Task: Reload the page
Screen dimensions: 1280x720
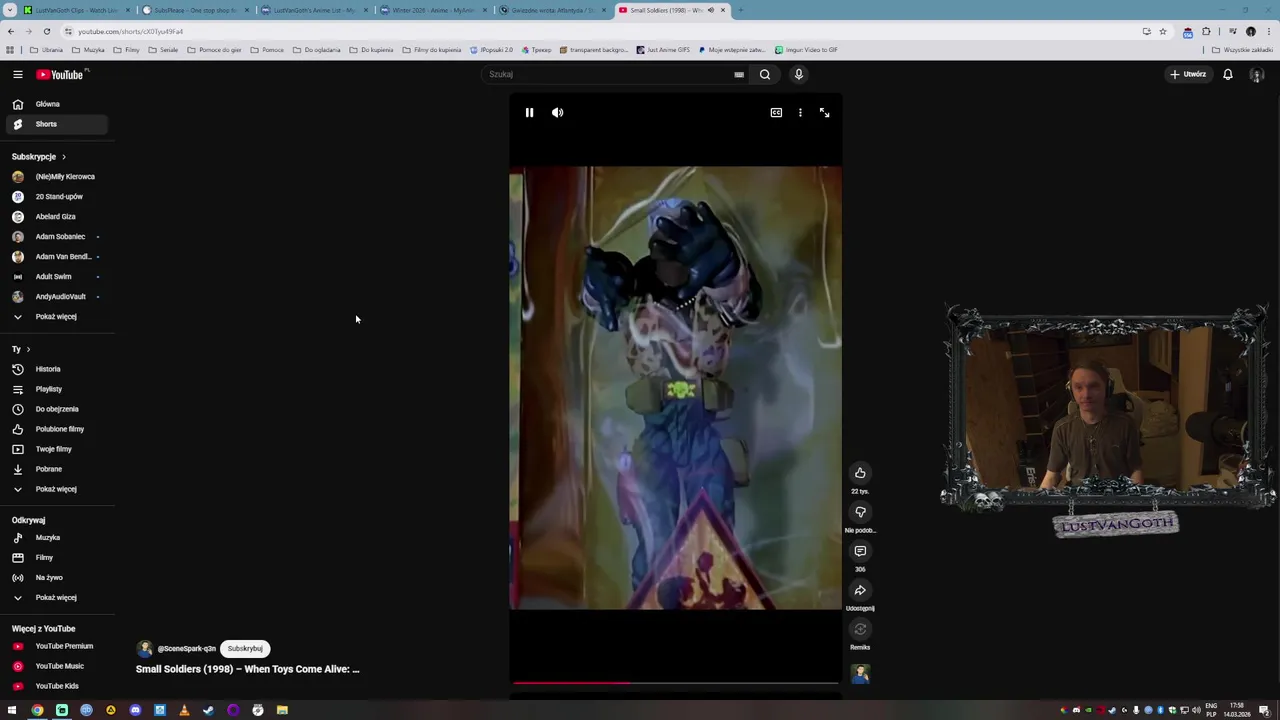Action: coord(46,31)
